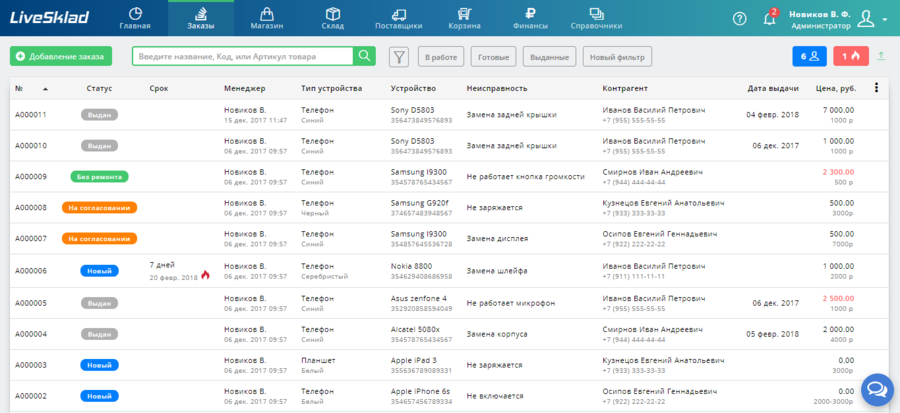Click contractor Кузнецов Евгений Анатольевич on order A000008
This screenshot has width=900, height=413.
point(663,203)
